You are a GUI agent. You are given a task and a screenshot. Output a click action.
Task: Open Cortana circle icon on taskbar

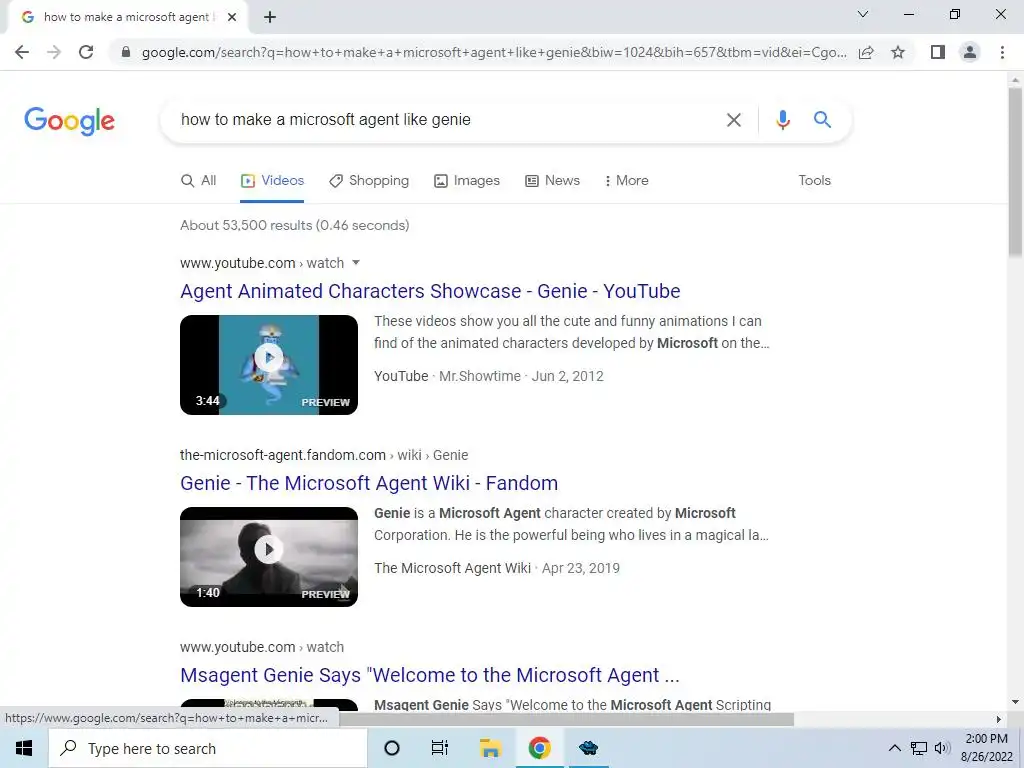(x=392, y=748)
